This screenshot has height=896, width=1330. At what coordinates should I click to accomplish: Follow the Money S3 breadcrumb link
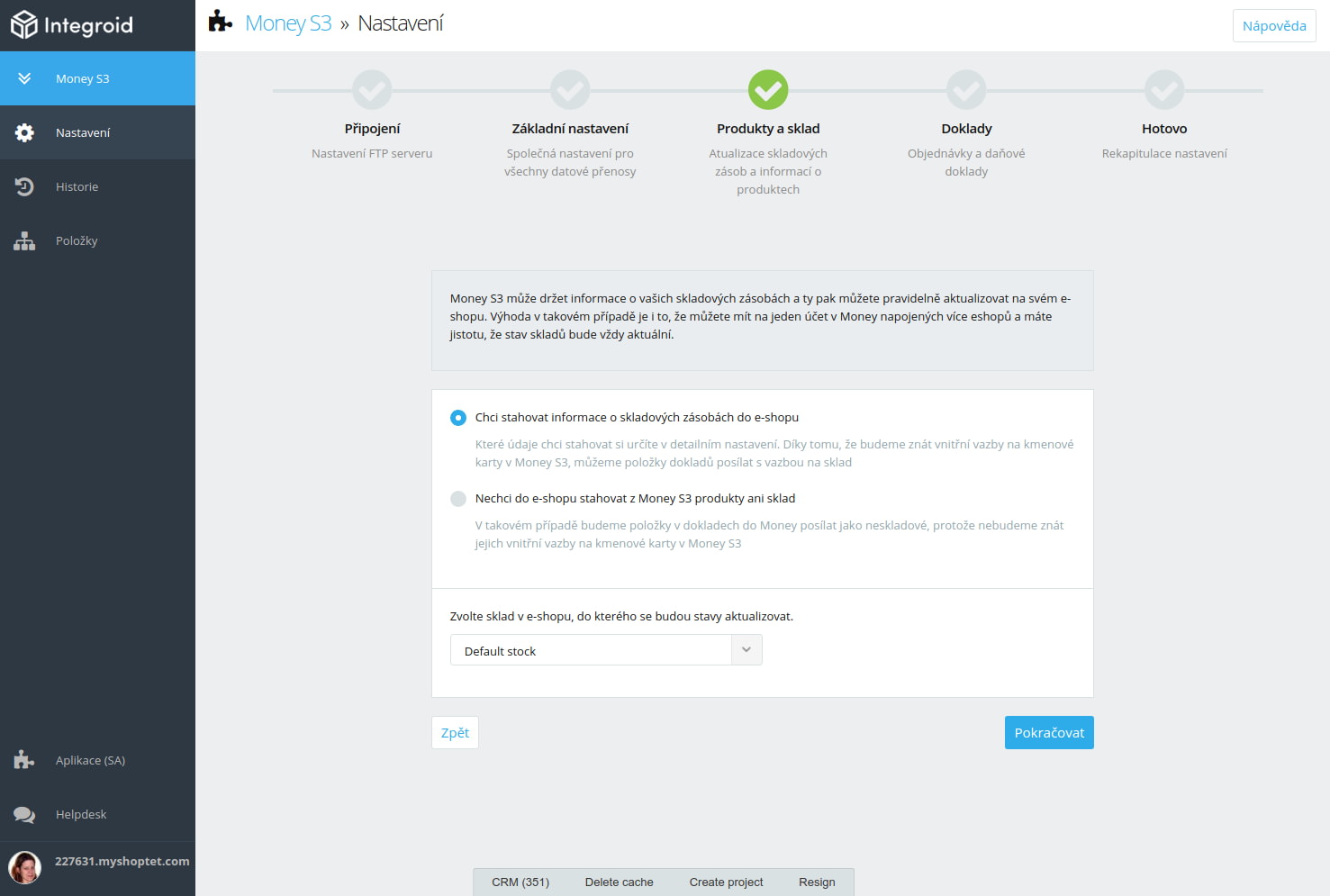click(x=288, y=23)
